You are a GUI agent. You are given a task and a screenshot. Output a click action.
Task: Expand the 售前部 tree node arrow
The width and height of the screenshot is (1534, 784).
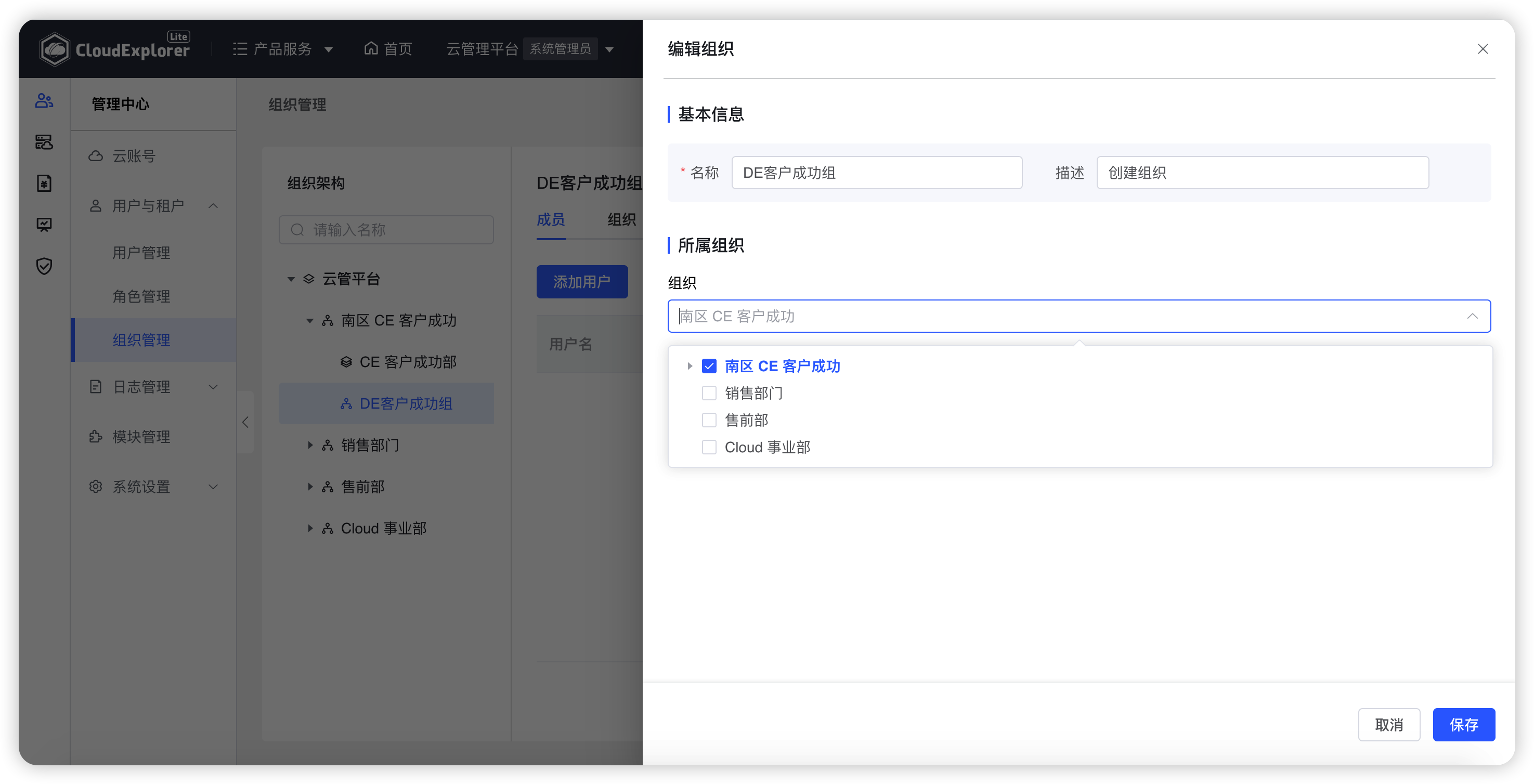[x=309, y=487]
